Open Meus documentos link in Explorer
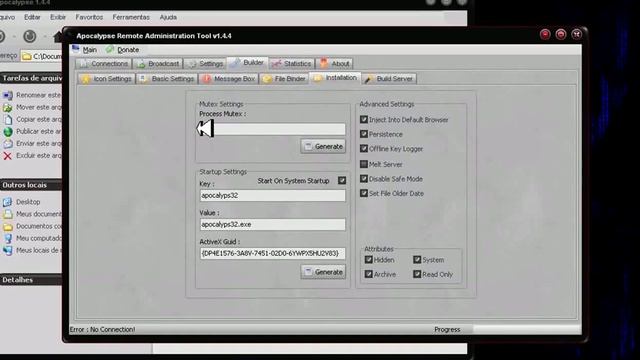The image size is (640, 360). pyautogui.click(x=39, y=214)
